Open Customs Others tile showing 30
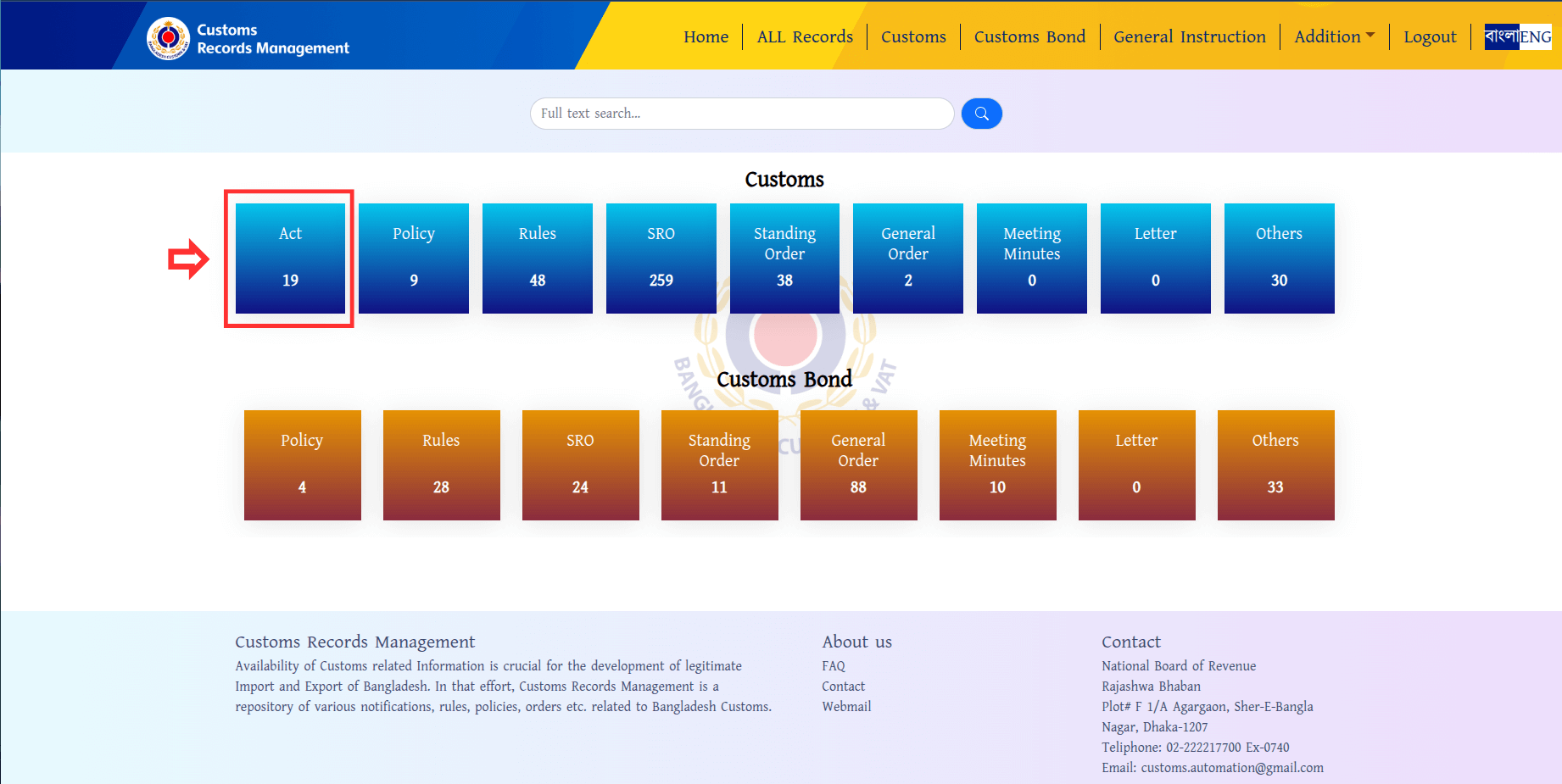The image size is (1562, 784). click(1280, 259)
